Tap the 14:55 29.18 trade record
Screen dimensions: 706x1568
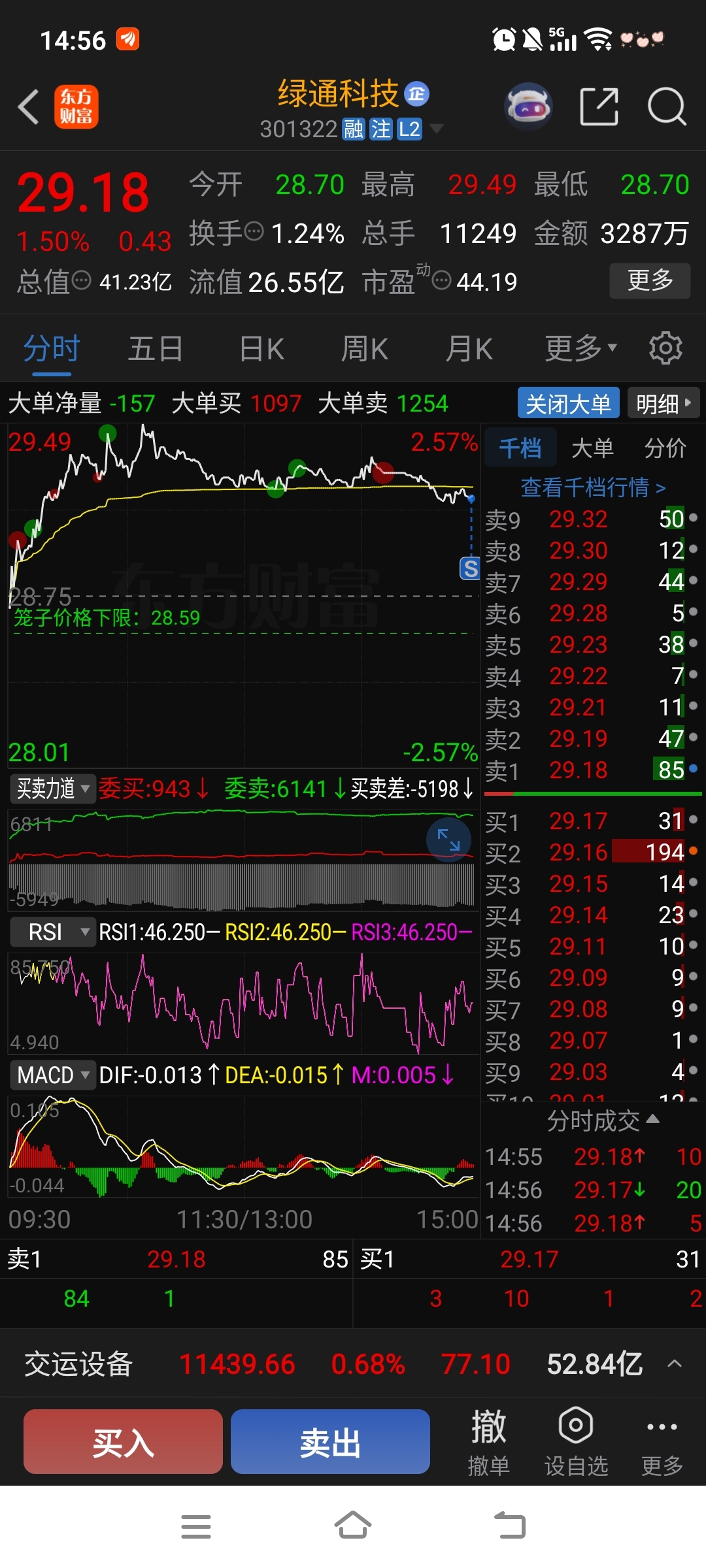pyautogui.click(x=593, y=1156)
